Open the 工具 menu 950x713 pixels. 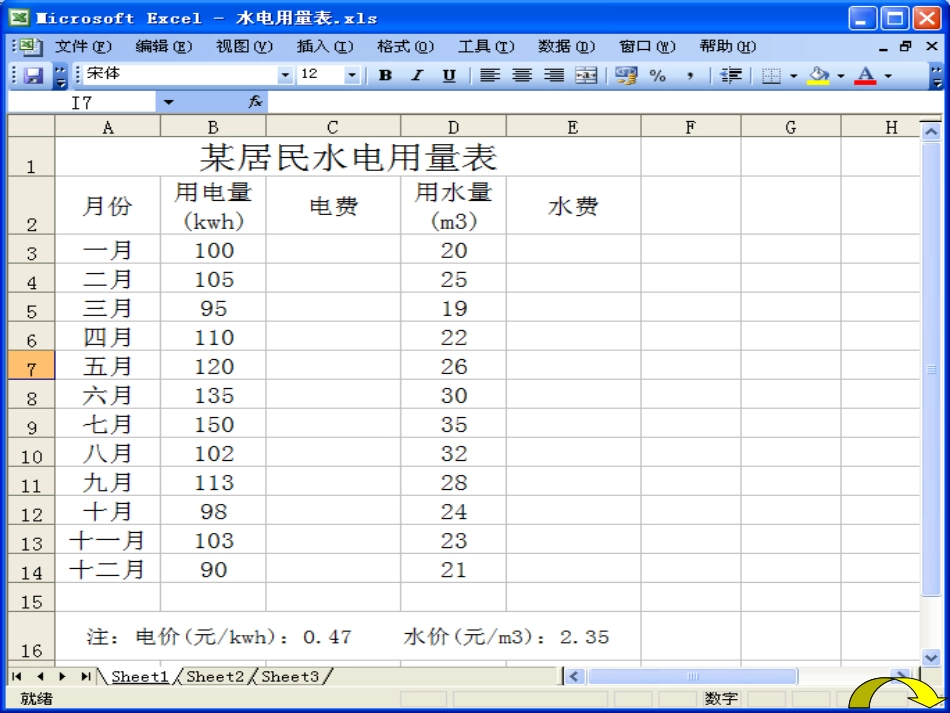click(486, 46)
